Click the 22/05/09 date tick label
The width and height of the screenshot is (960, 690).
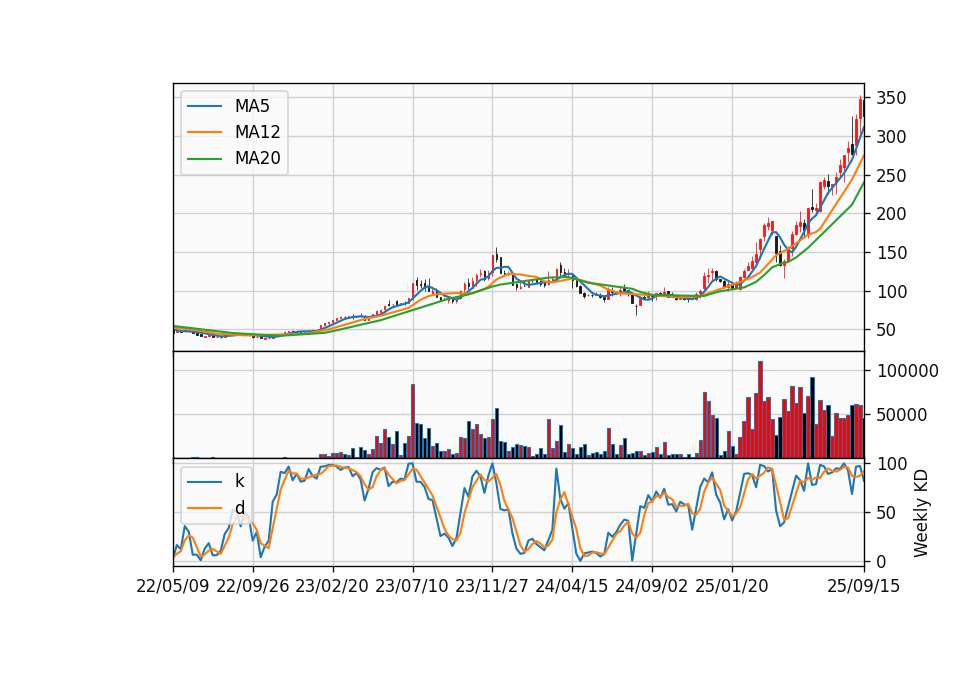click(x=173, y=586)
